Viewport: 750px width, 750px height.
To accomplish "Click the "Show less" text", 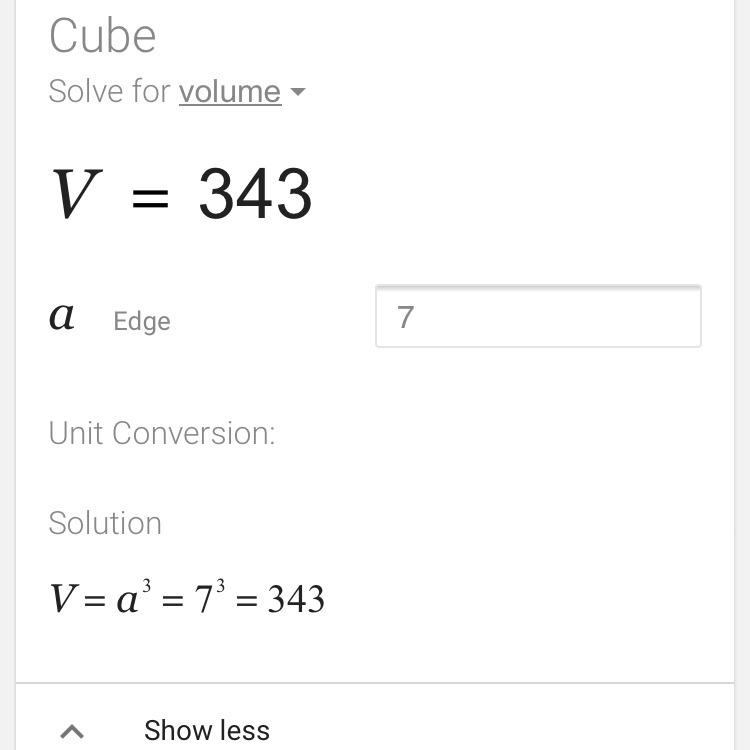I will [207, 731].
